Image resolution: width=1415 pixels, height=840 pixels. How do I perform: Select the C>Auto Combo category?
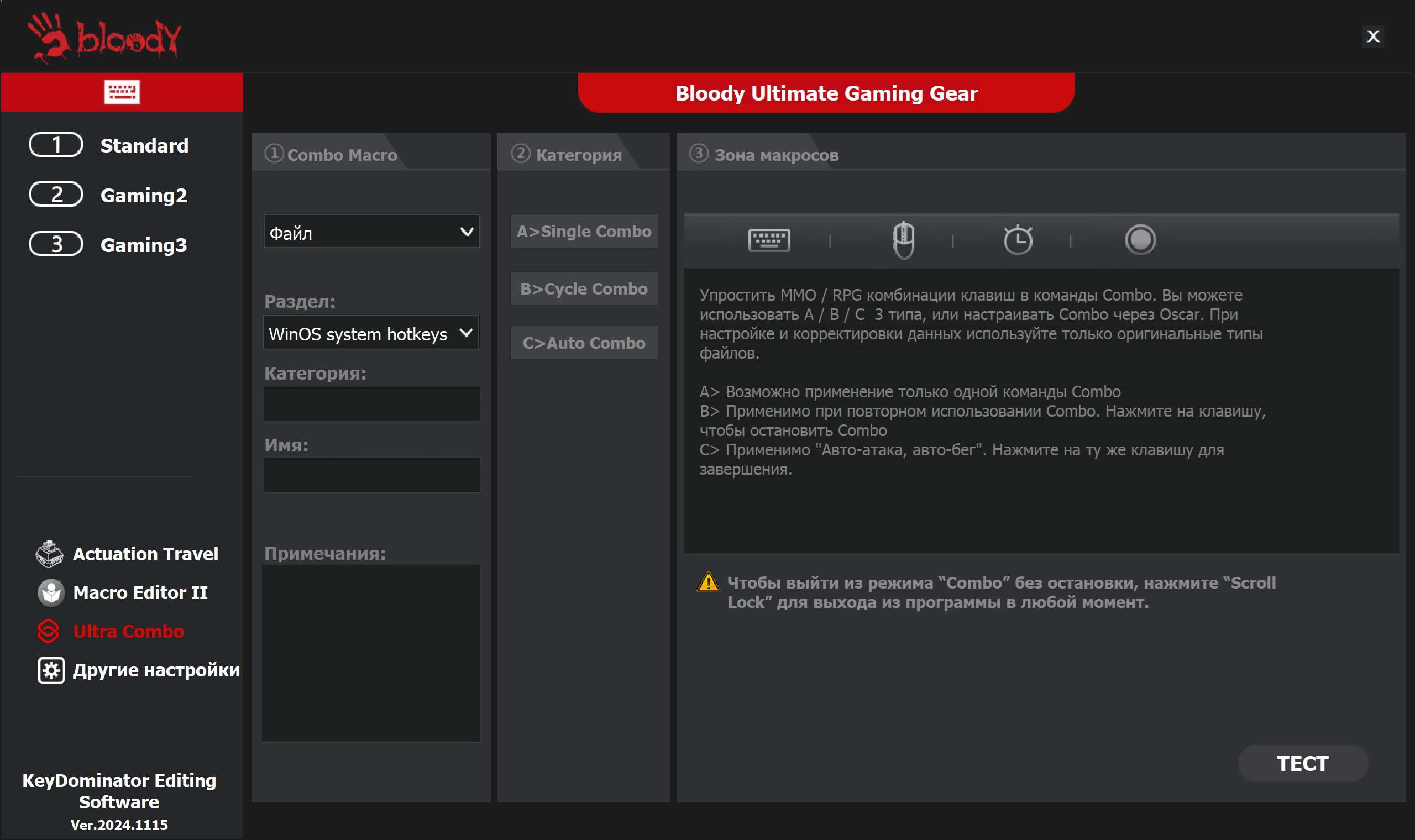tap(584, 343)
